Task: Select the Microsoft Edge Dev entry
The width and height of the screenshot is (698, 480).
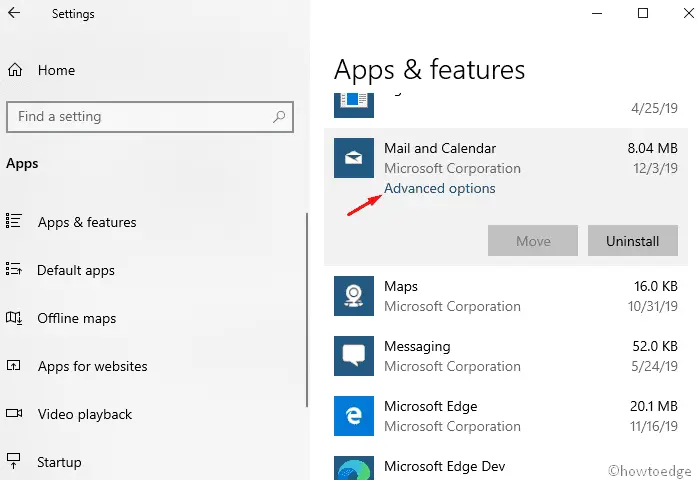Action: tap(506, 467)
